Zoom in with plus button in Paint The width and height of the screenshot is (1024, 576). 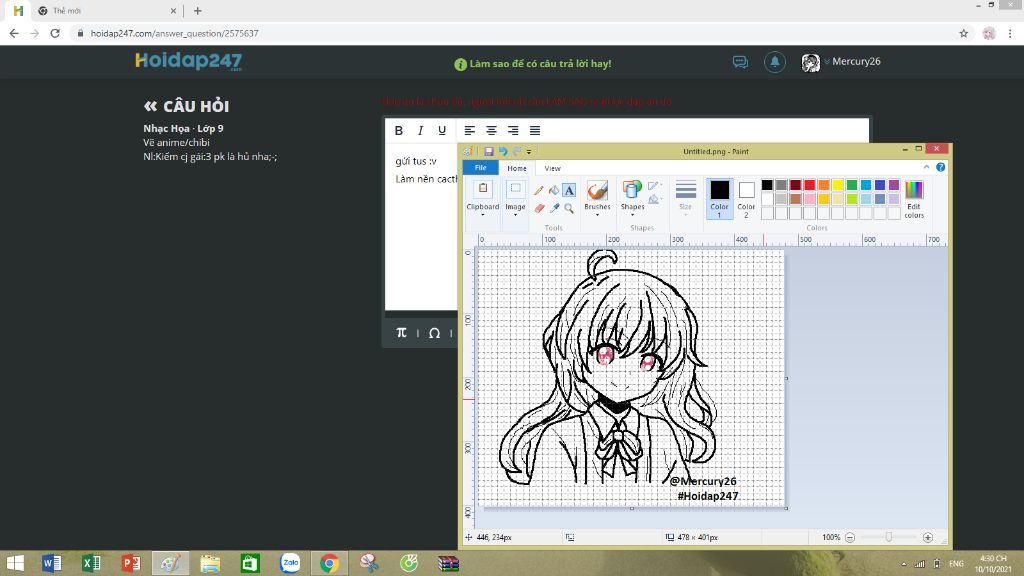pyautogui.click(x=928, y=537)
